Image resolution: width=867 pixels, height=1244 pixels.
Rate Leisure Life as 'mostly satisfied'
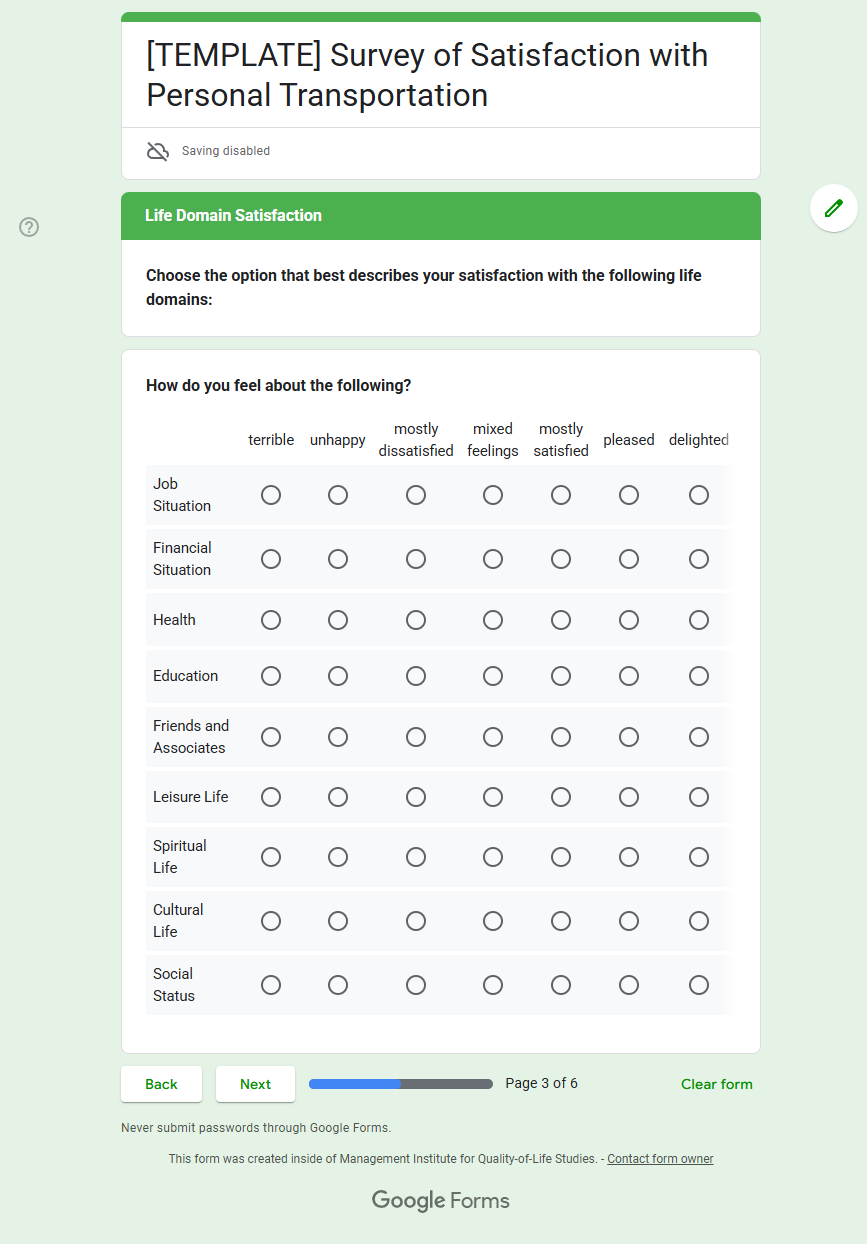pyautogui.click(x=561, y=797)
